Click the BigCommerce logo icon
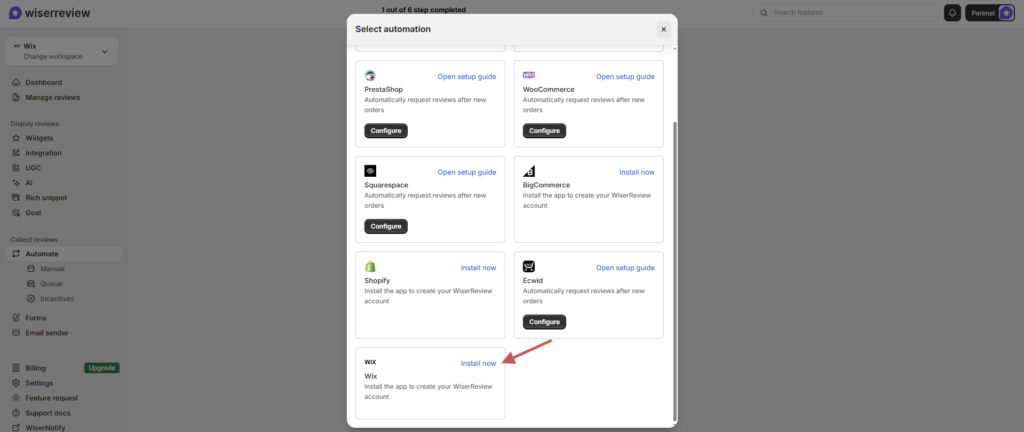1024x432 pixels. click(x=529, y=171)
